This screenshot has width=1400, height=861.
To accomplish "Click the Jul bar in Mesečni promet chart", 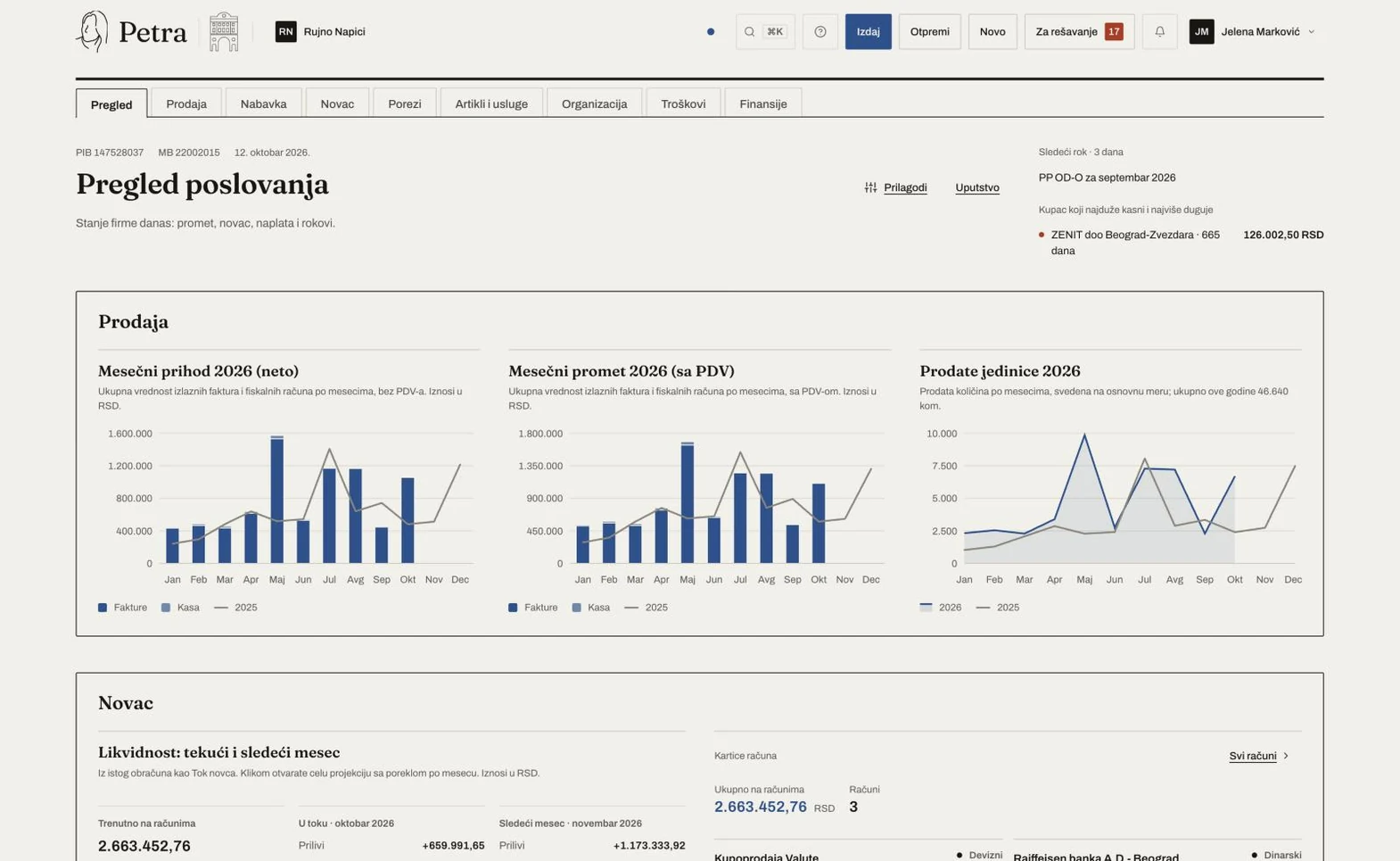I will [740, 518].
